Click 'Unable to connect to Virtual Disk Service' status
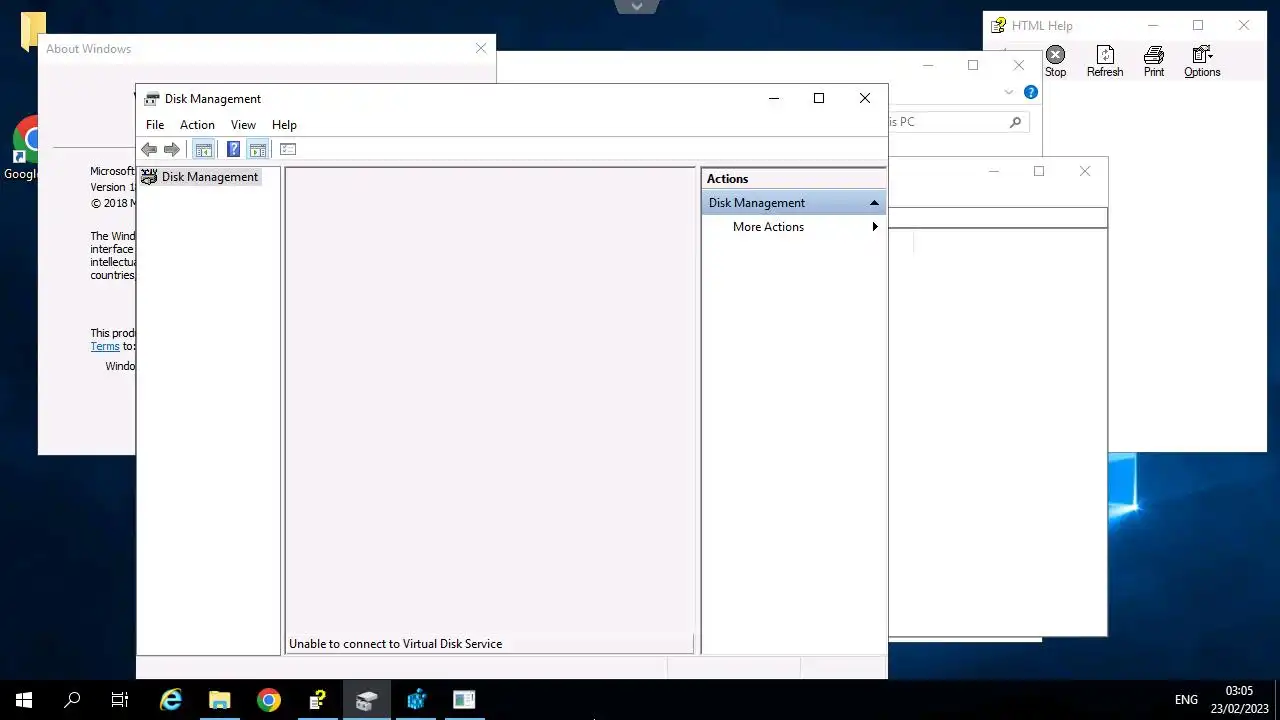 pyautogui.click(x=395, y=644)
